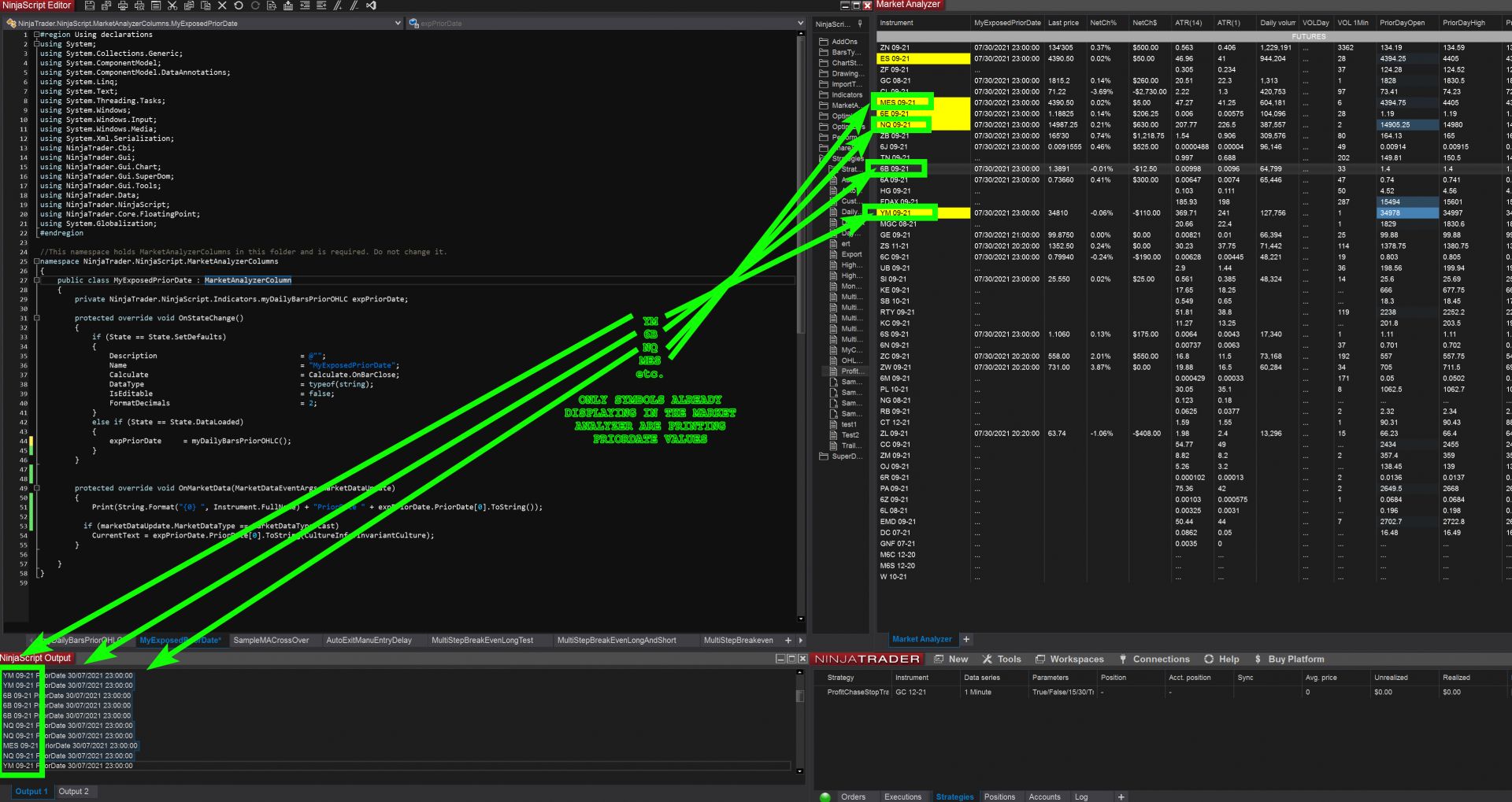
Task: Collapse the OnStateChange method
Action: (36, 318)
